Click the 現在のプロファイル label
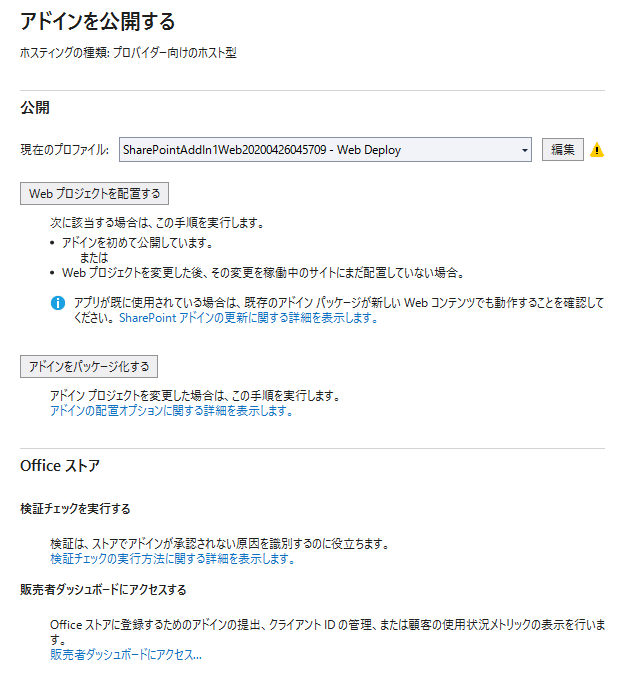The height and width of the screenshot is (680, 633). click(x=65, y=150)
